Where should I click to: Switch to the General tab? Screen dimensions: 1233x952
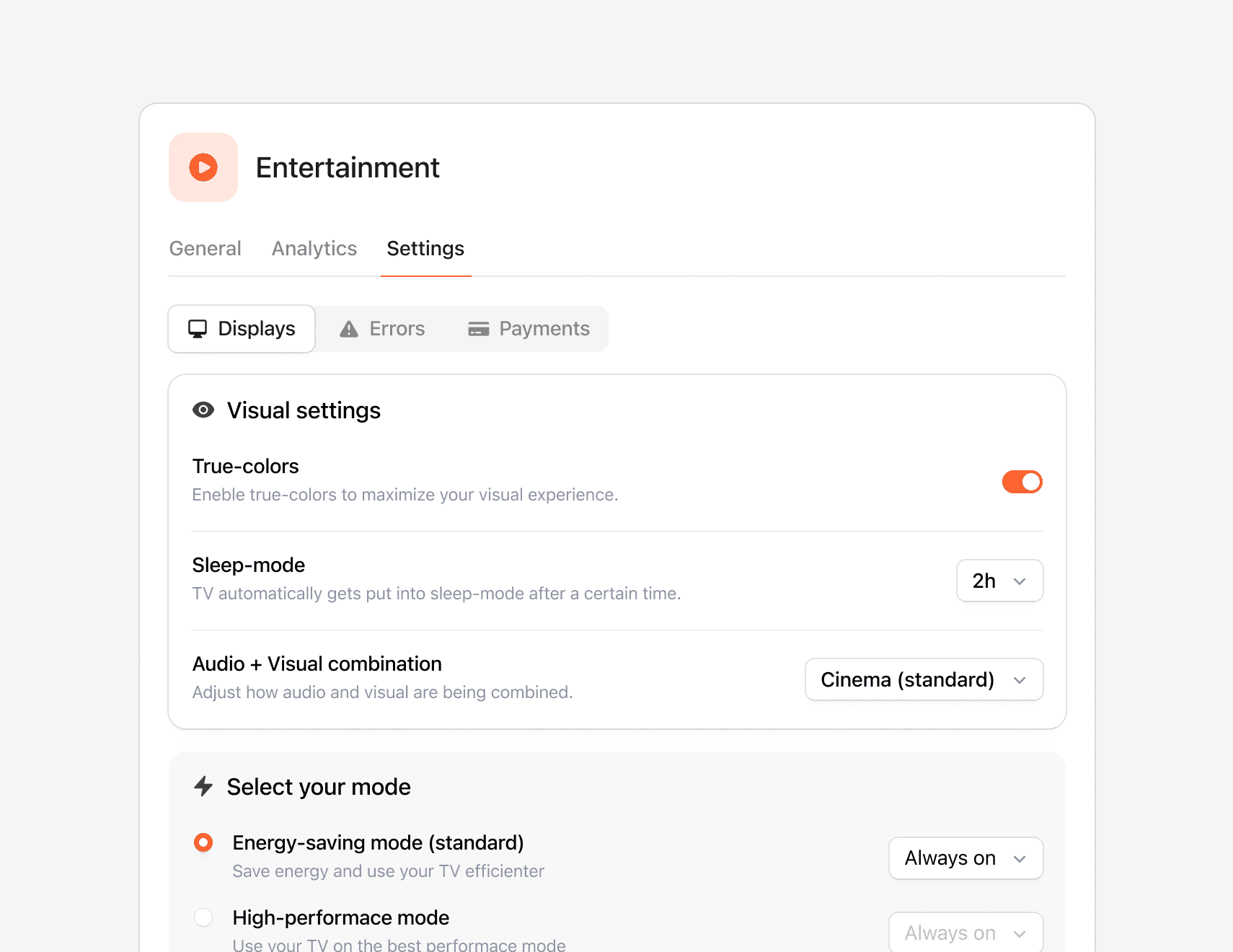pos(205,249)
